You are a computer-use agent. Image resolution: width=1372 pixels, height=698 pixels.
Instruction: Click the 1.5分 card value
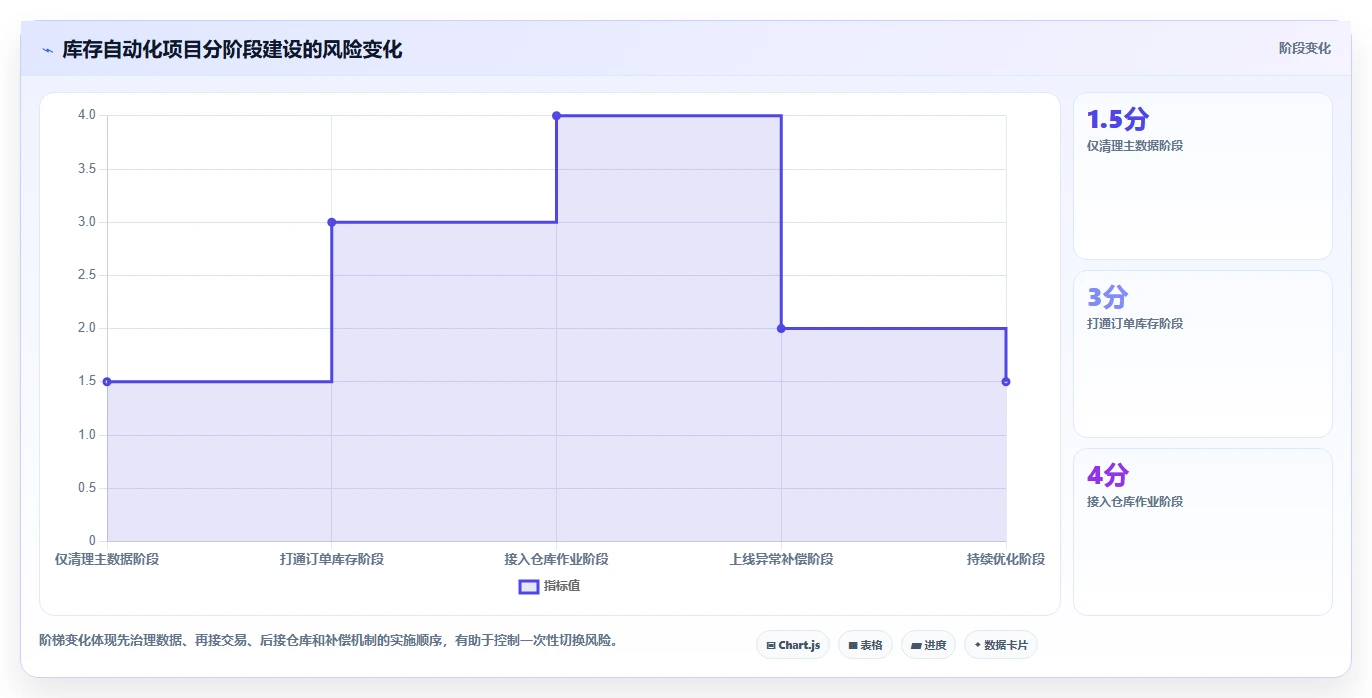click(1118, 119)
